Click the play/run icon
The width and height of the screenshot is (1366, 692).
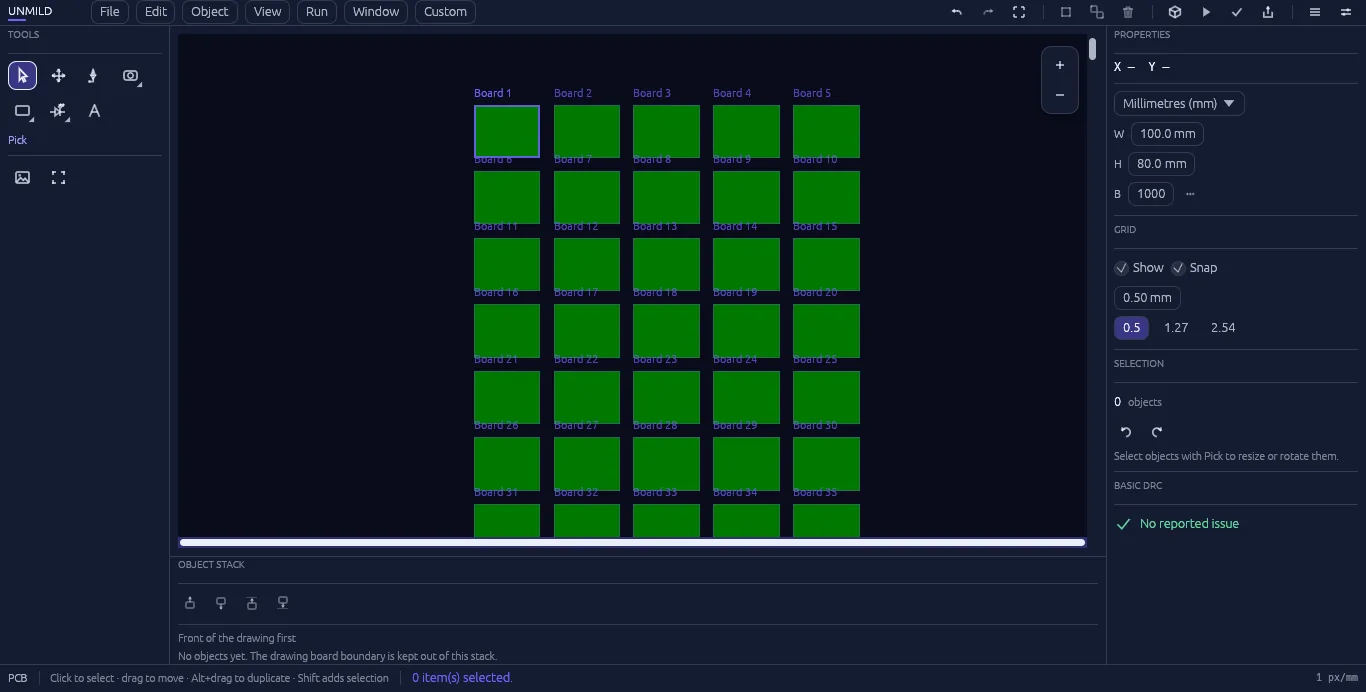(1206, 12)
